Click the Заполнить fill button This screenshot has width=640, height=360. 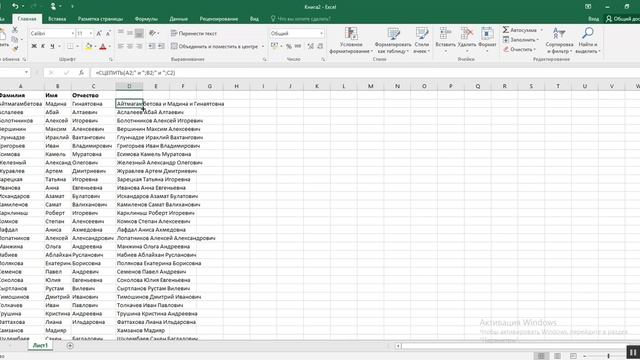point(521,40)
